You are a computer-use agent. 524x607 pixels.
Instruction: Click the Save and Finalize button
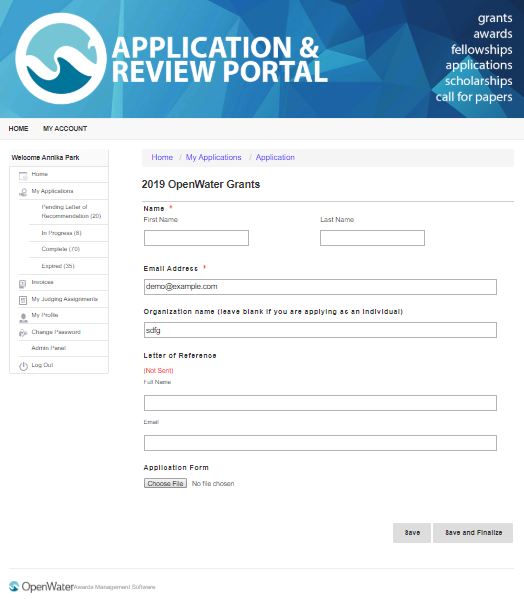click(473, 533)
